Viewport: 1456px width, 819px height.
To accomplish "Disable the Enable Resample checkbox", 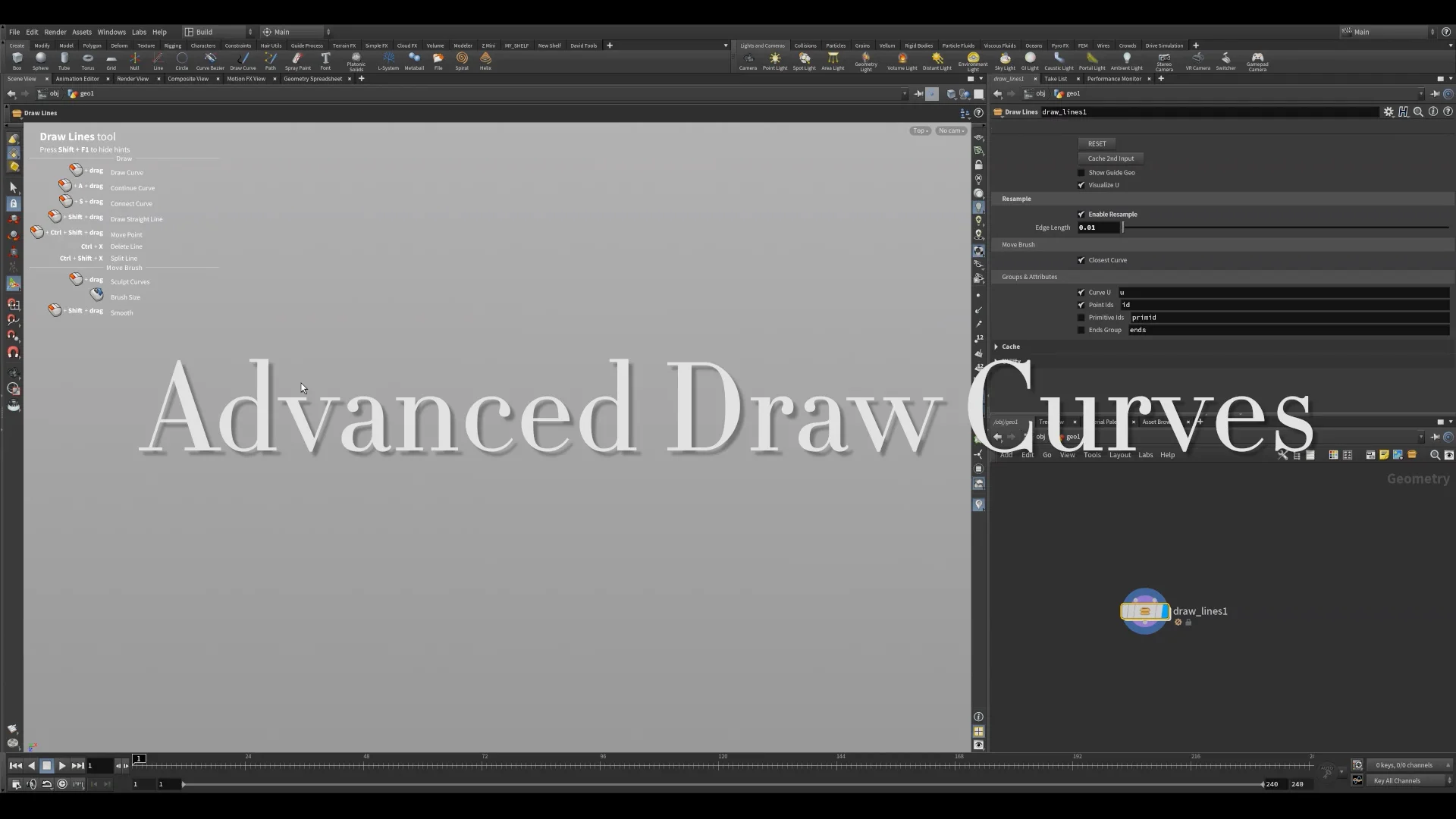I will click(1081, 214).
